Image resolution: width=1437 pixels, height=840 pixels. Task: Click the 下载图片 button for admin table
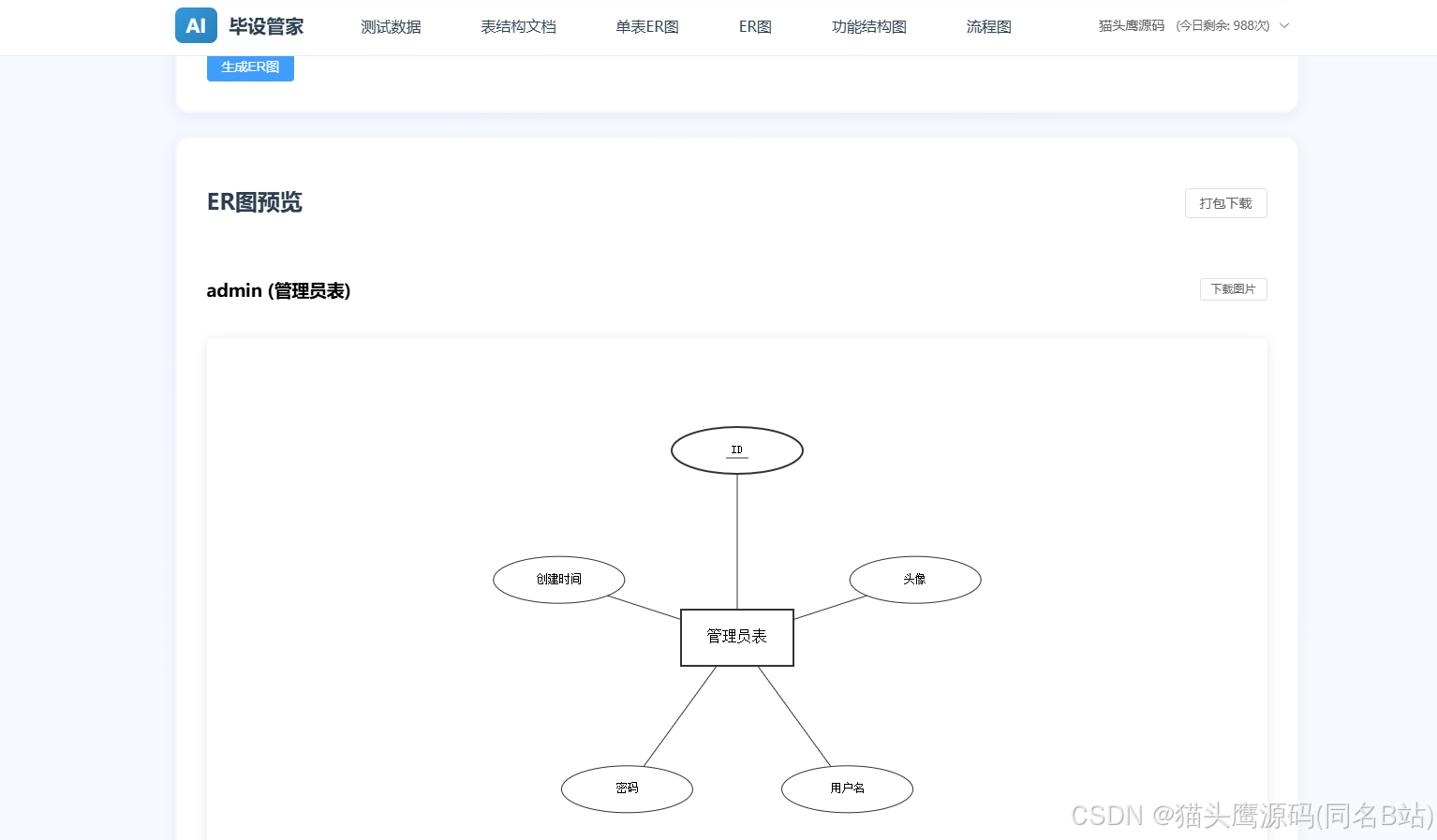coord(1233,289)
